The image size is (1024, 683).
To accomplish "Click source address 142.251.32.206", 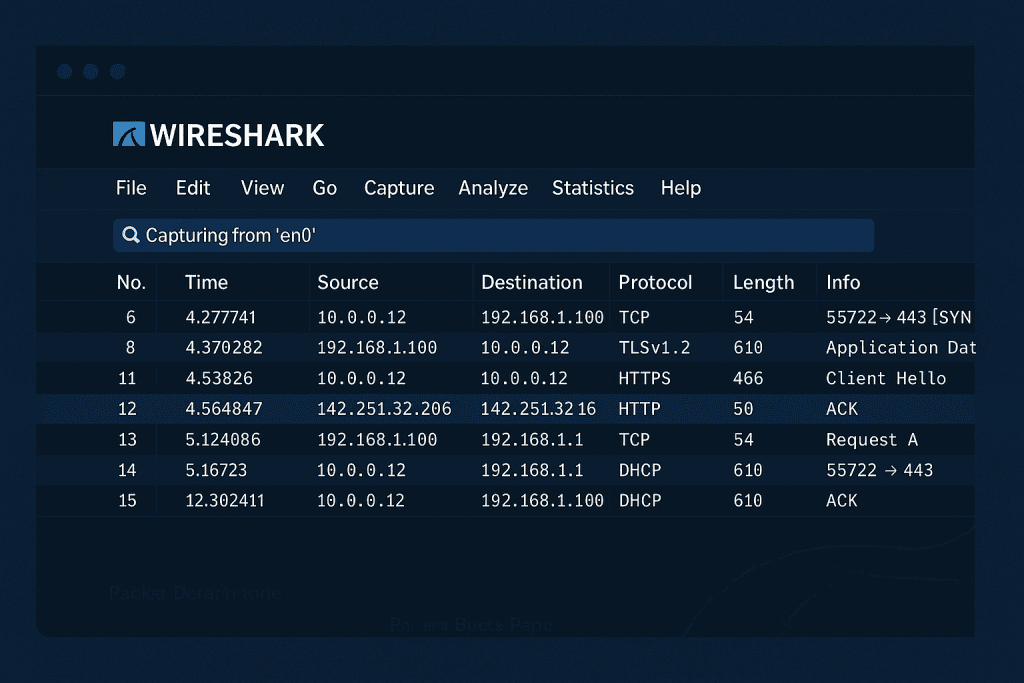I will pos(384,409).
